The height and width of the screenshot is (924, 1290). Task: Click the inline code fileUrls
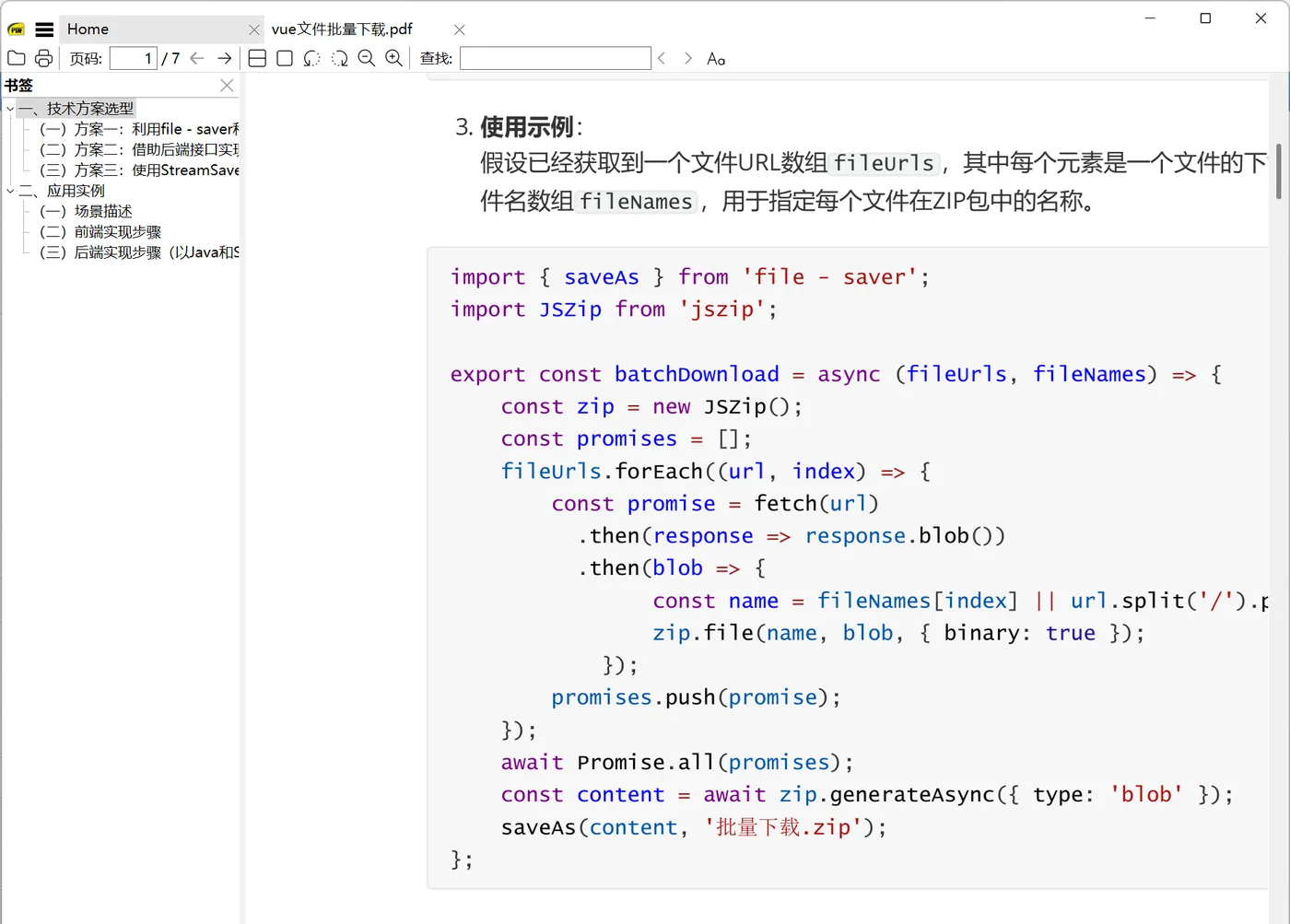[x=884, y=164]
